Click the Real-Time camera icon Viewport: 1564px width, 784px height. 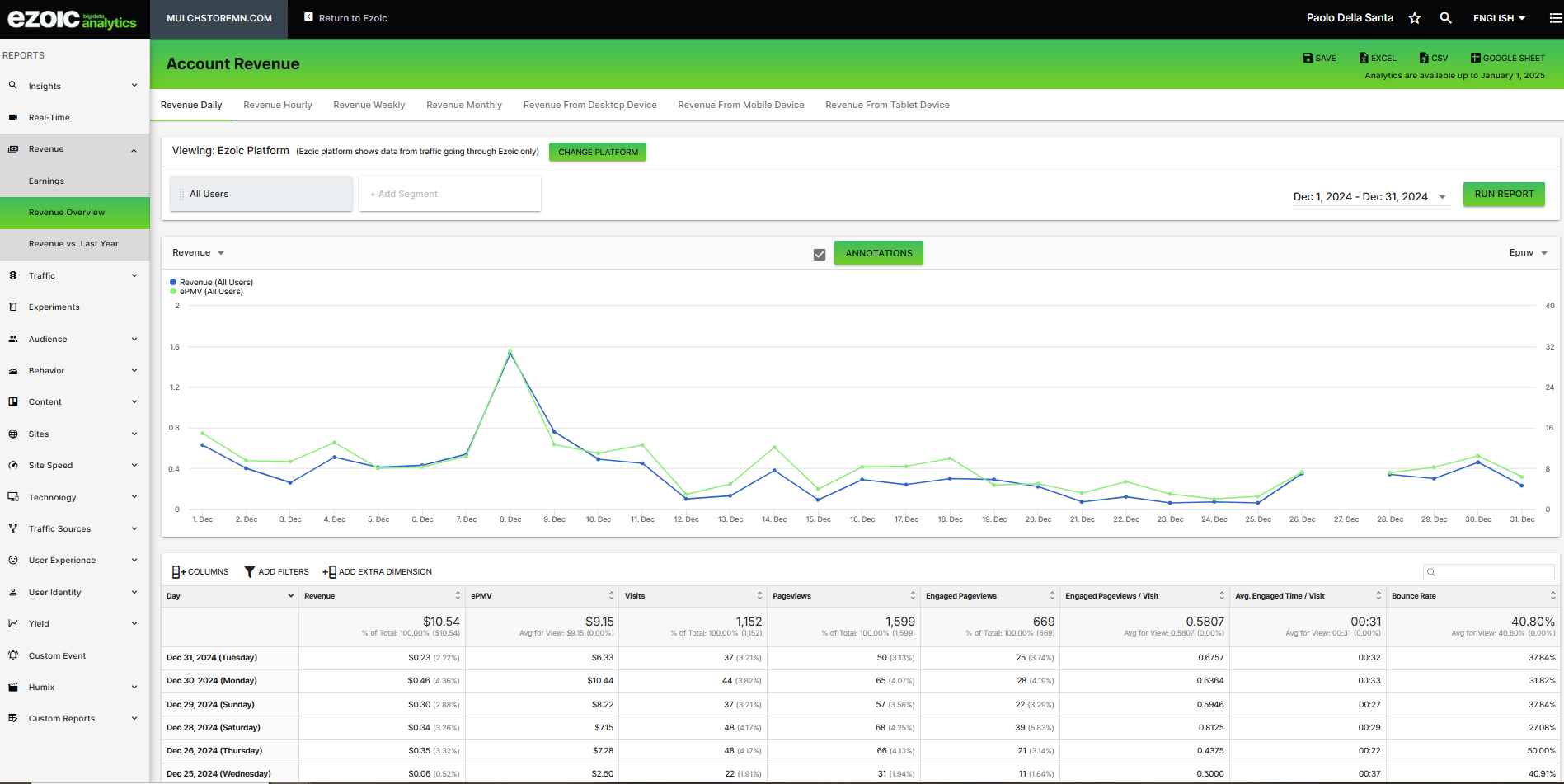(x=12, y=117)
